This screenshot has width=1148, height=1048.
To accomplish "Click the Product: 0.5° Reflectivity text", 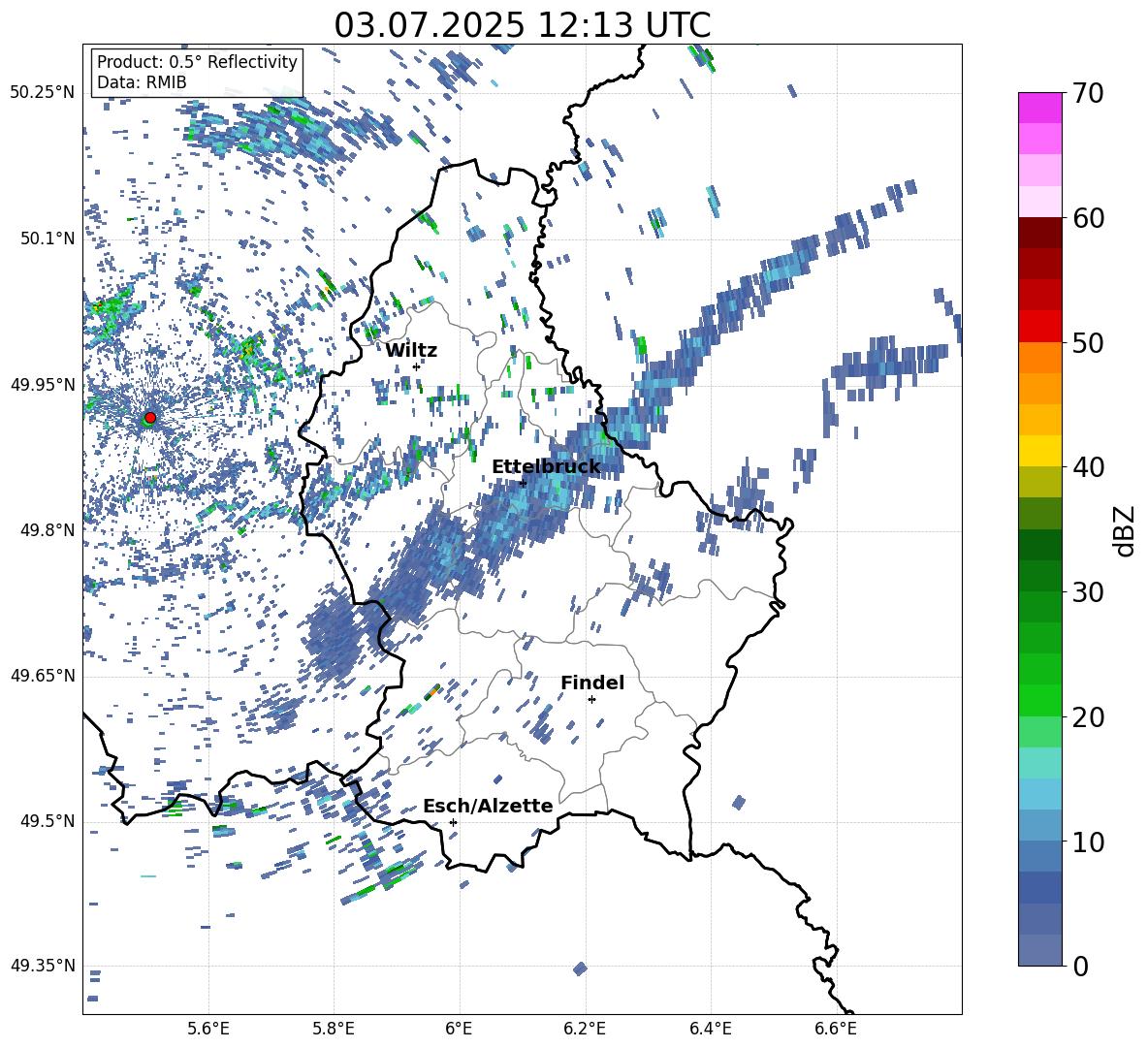I will tap(197, 62).
